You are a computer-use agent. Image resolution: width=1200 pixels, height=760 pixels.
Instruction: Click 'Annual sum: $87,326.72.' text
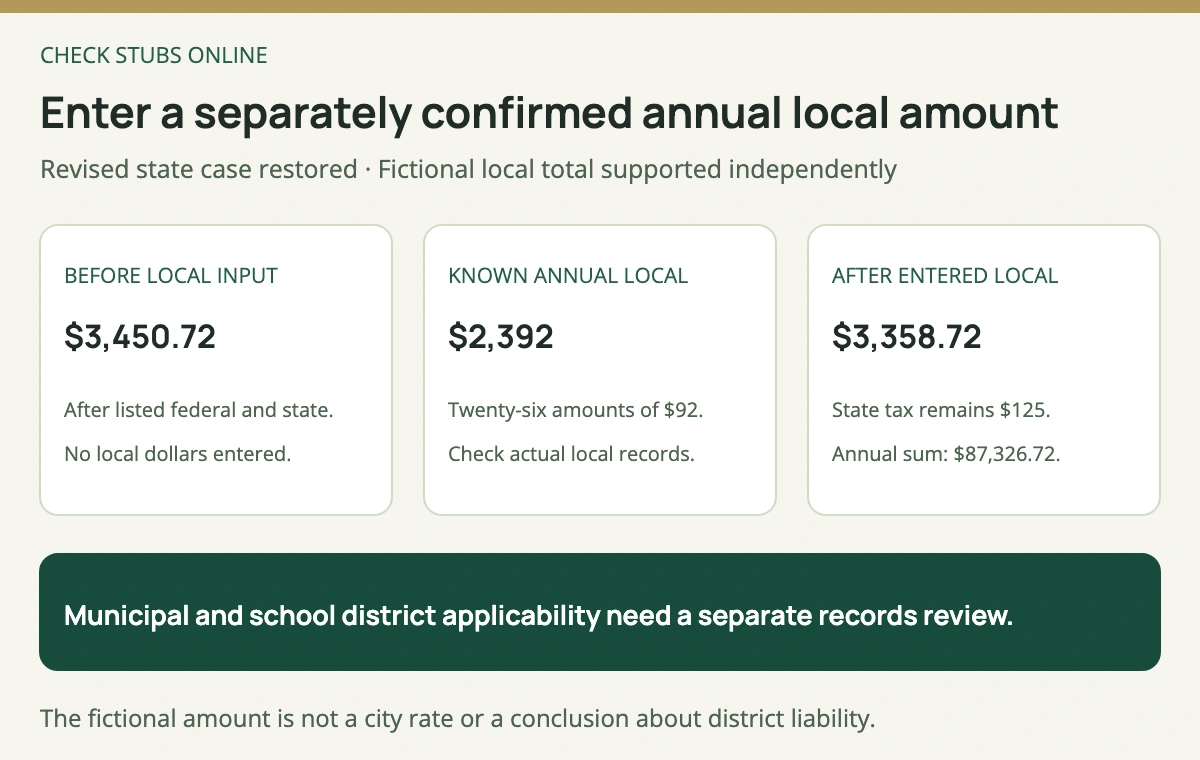click(946, 454)
